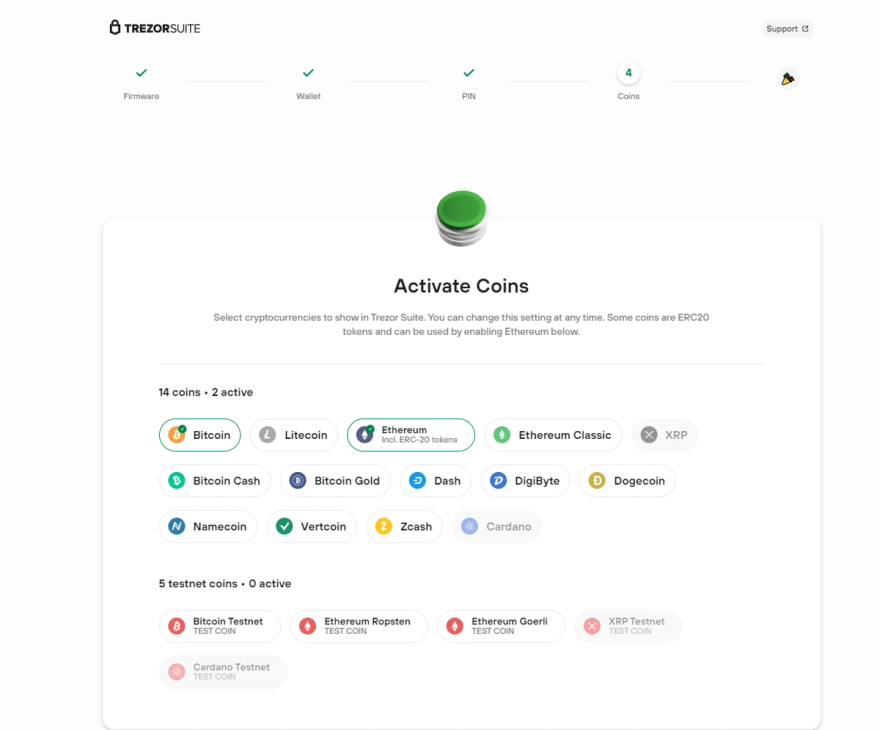Click the Namecoin logo icon
Image resolution: width=880 pixels, height=730 pixels.
(177, 526)
